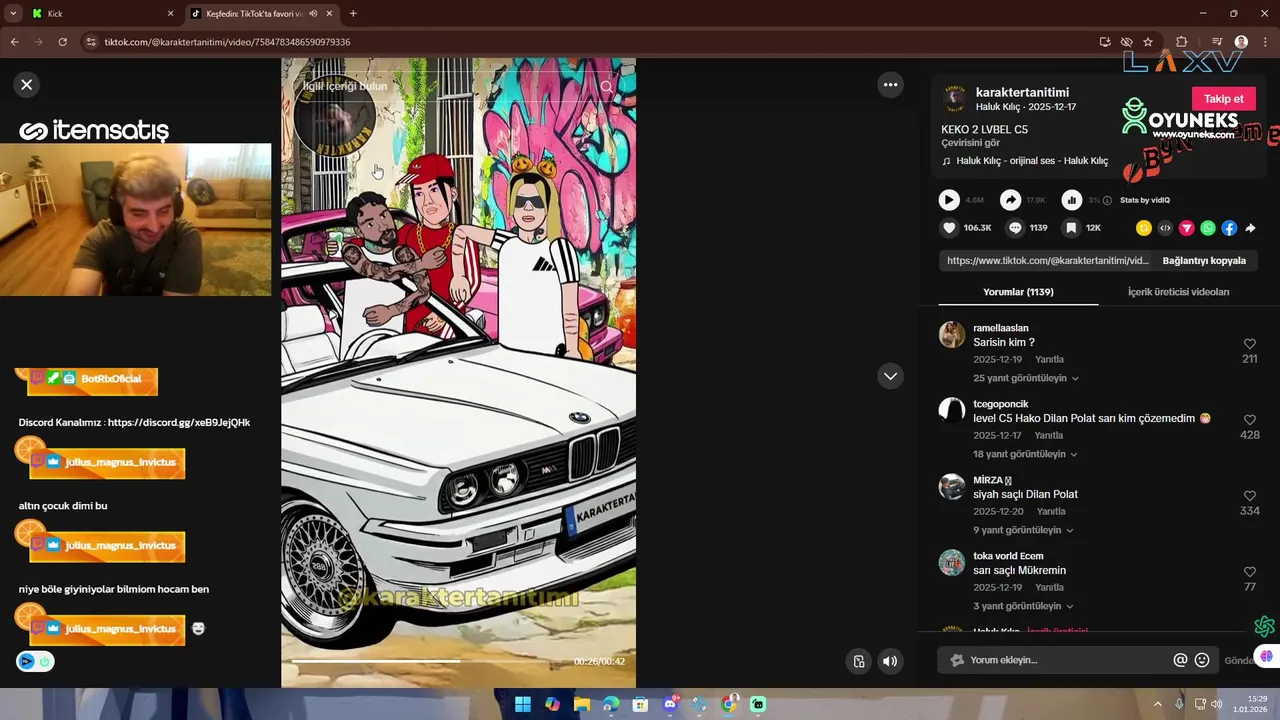
Task: Switch to the 'İçerik üreticisi videoları' tab
Action: point(1178,292)
